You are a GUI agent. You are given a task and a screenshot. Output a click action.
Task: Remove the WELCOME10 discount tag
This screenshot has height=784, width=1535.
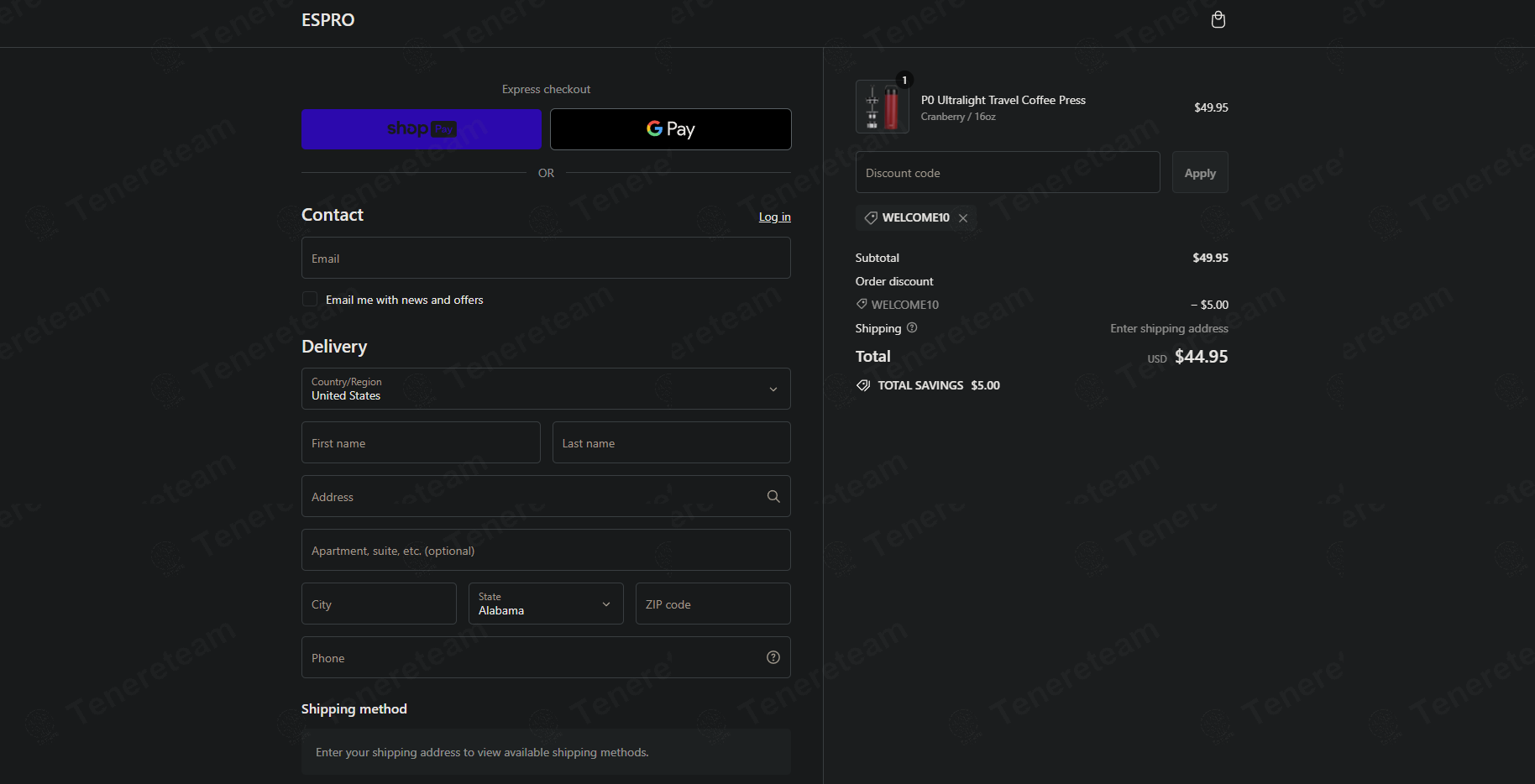(x=963, y=217)
